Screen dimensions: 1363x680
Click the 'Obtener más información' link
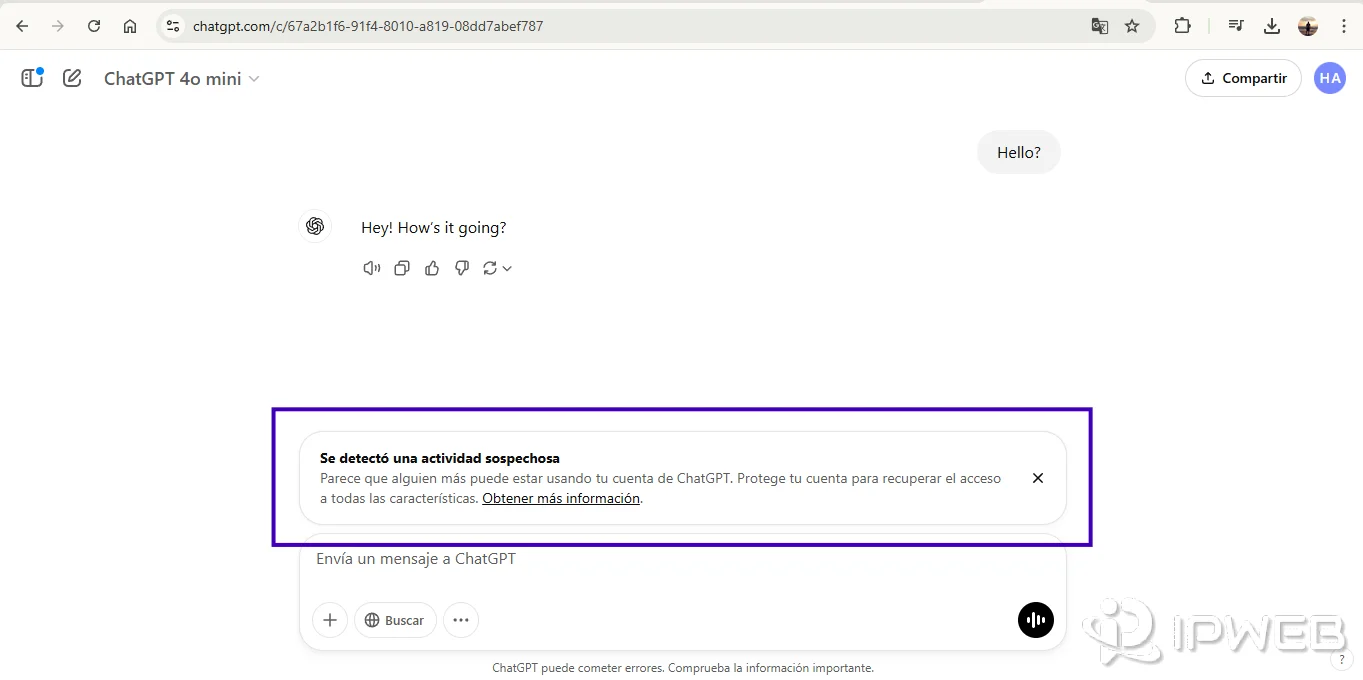(x=561, y=498)
